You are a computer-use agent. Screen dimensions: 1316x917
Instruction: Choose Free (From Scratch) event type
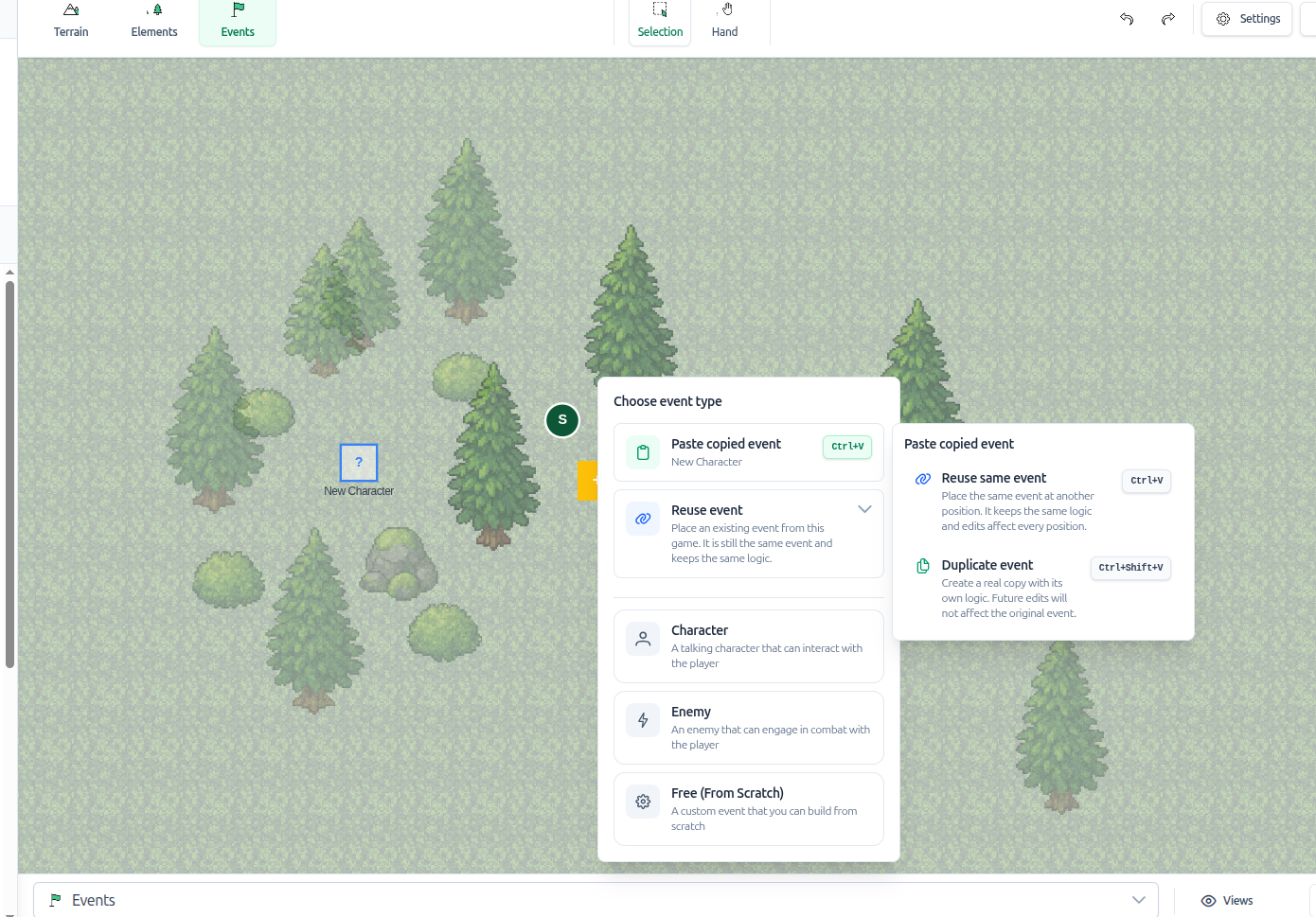tap(749, 809)
